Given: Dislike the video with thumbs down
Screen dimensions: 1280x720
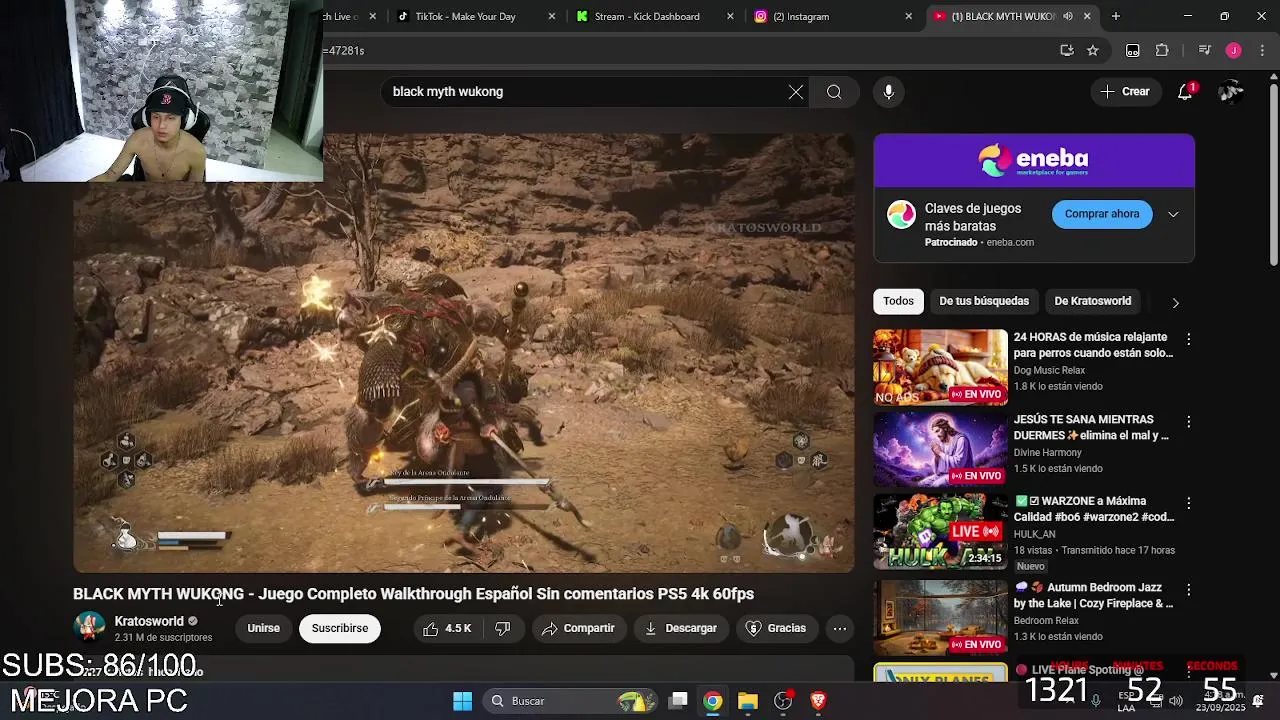Looking at the screenshot, I should pos(503,628).
